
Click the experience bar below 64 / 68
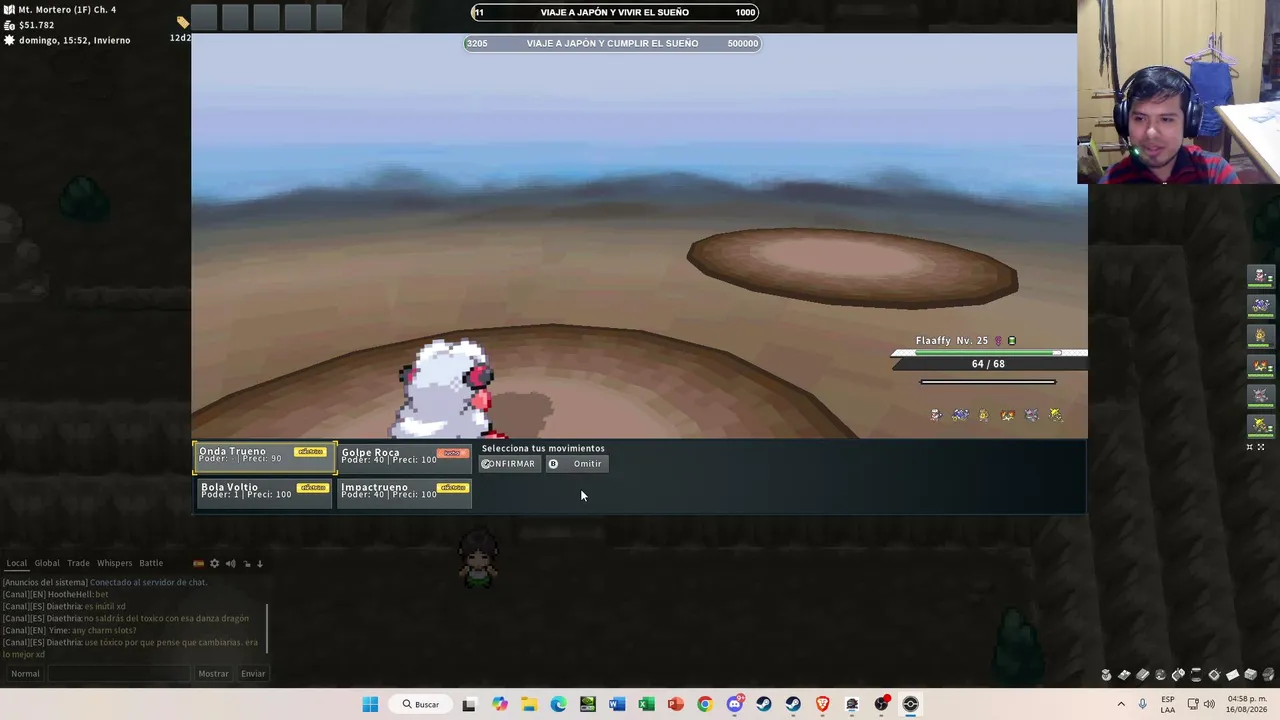click(x=988, y=381)
